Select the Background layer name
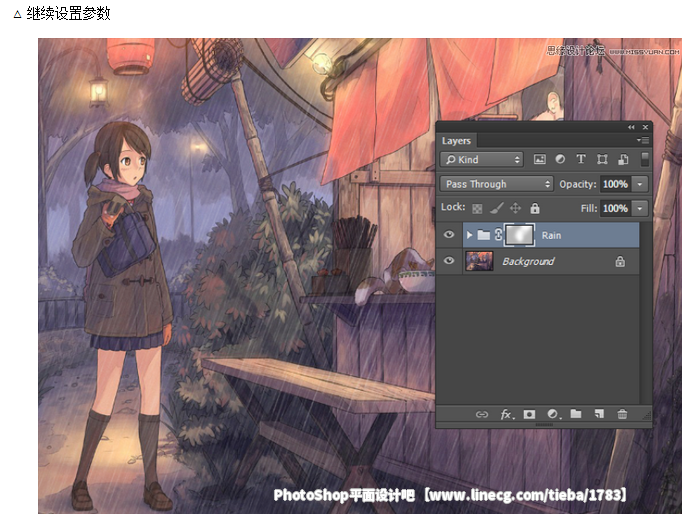The width and height of the screenshot is (682, 514). 528,261
